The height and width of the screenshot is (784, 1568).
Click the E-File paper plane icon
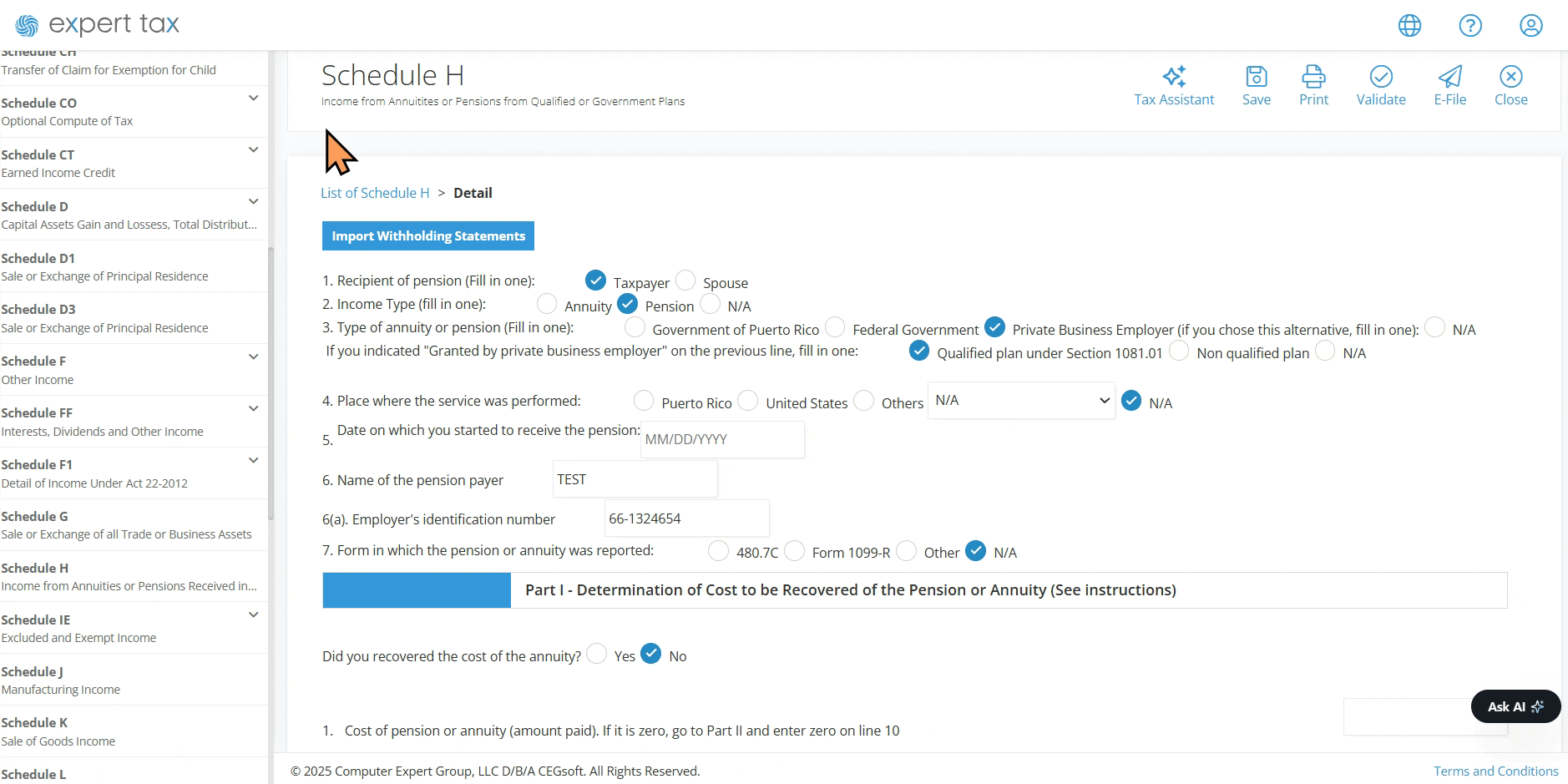pyautogui.click(x=1450, y=77)
